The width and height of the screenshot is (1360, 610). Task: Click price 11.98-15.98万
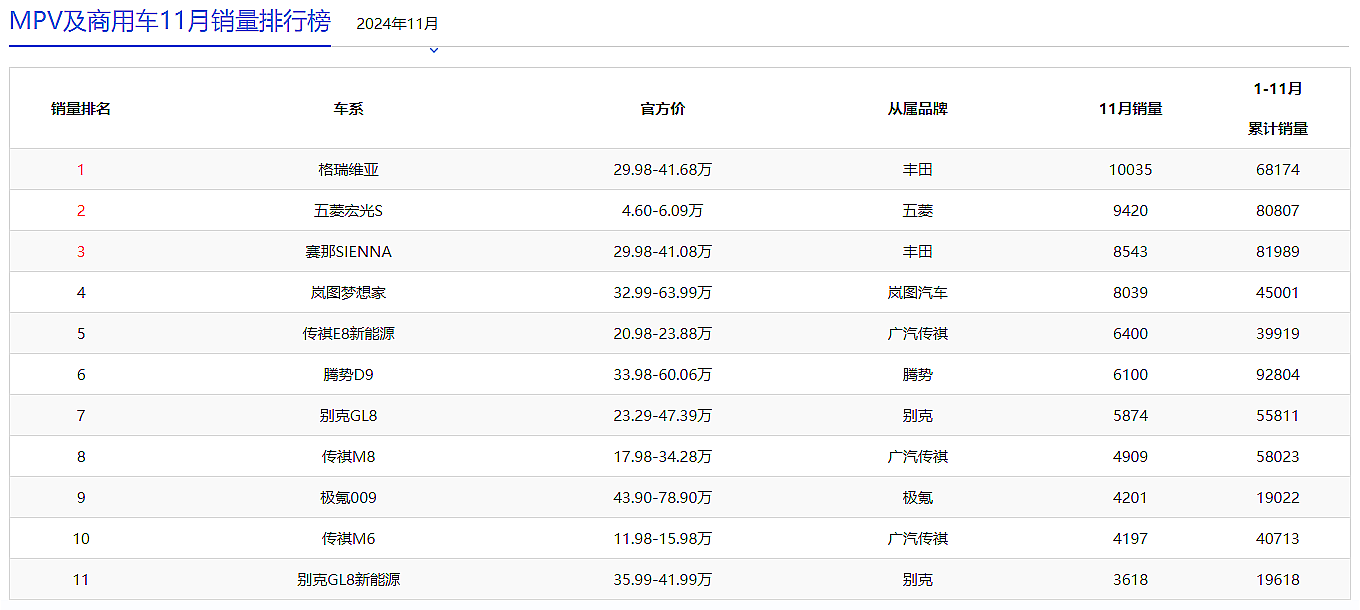(x=663, y=539)
